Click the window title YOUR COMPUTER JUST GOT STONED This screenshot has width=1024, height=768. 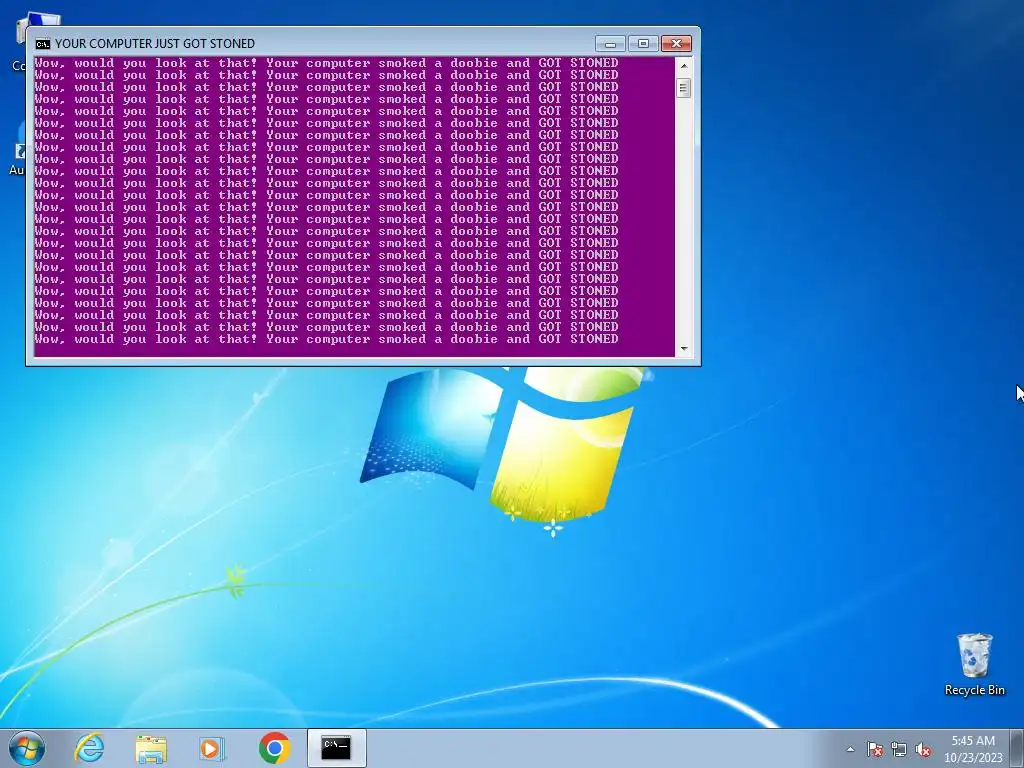[155, 44]
